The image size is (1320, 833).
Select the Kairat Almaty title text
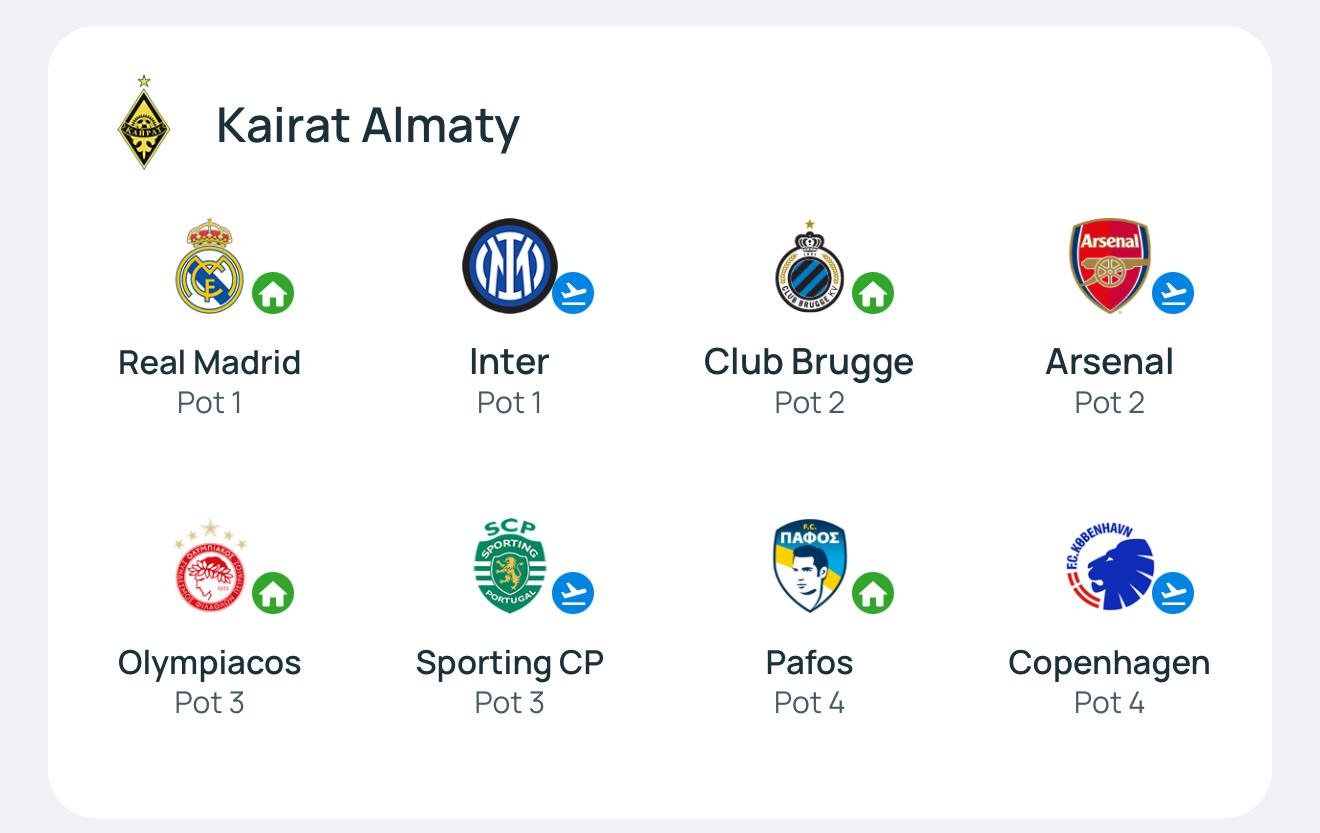coord(367,125)
